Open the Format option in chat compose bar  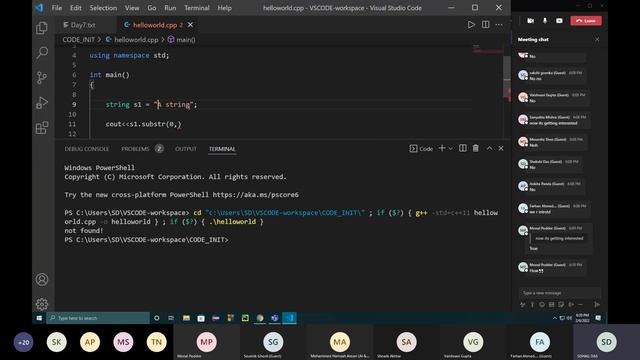522,304
